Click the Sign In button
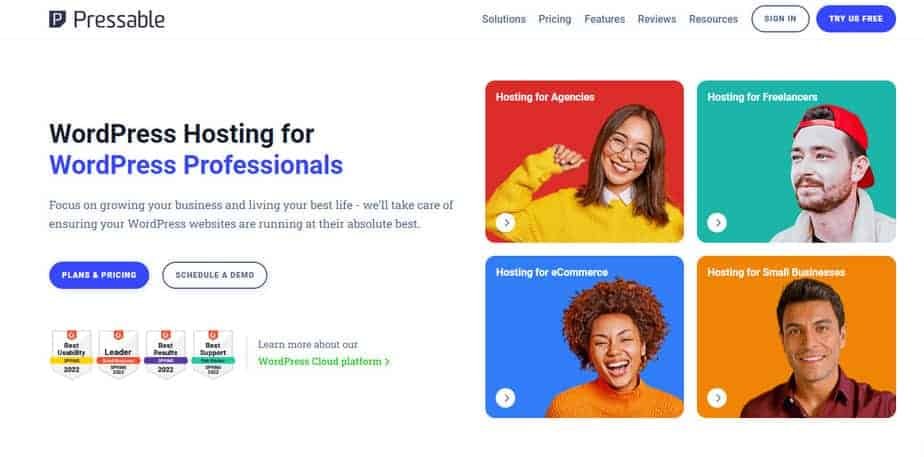 780,19
